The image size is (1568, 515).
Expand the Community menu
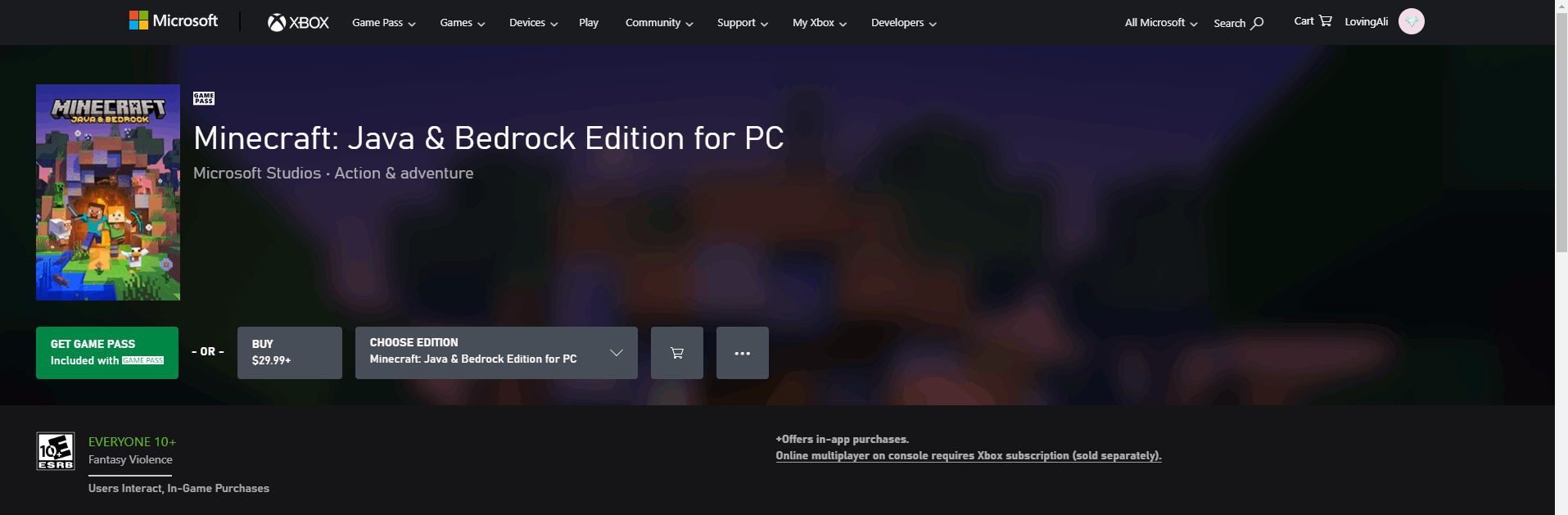pos(659,23)
